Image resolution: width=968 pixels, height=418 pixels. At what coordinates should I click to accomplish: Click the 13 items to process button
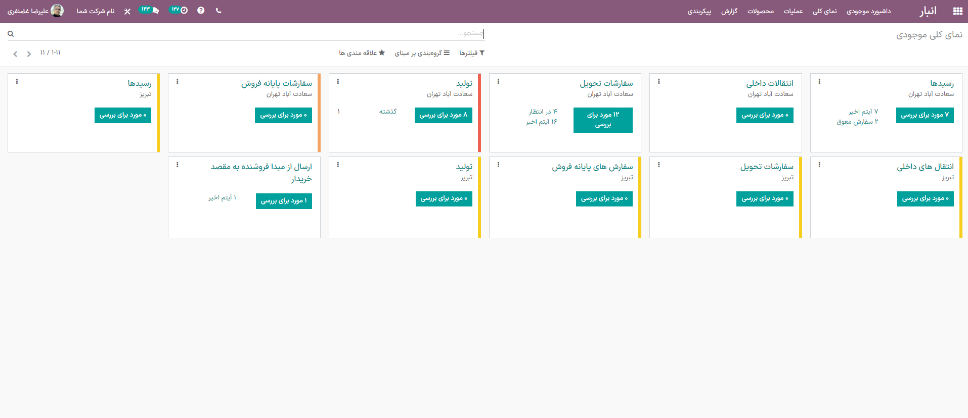[x=602, y=120]
